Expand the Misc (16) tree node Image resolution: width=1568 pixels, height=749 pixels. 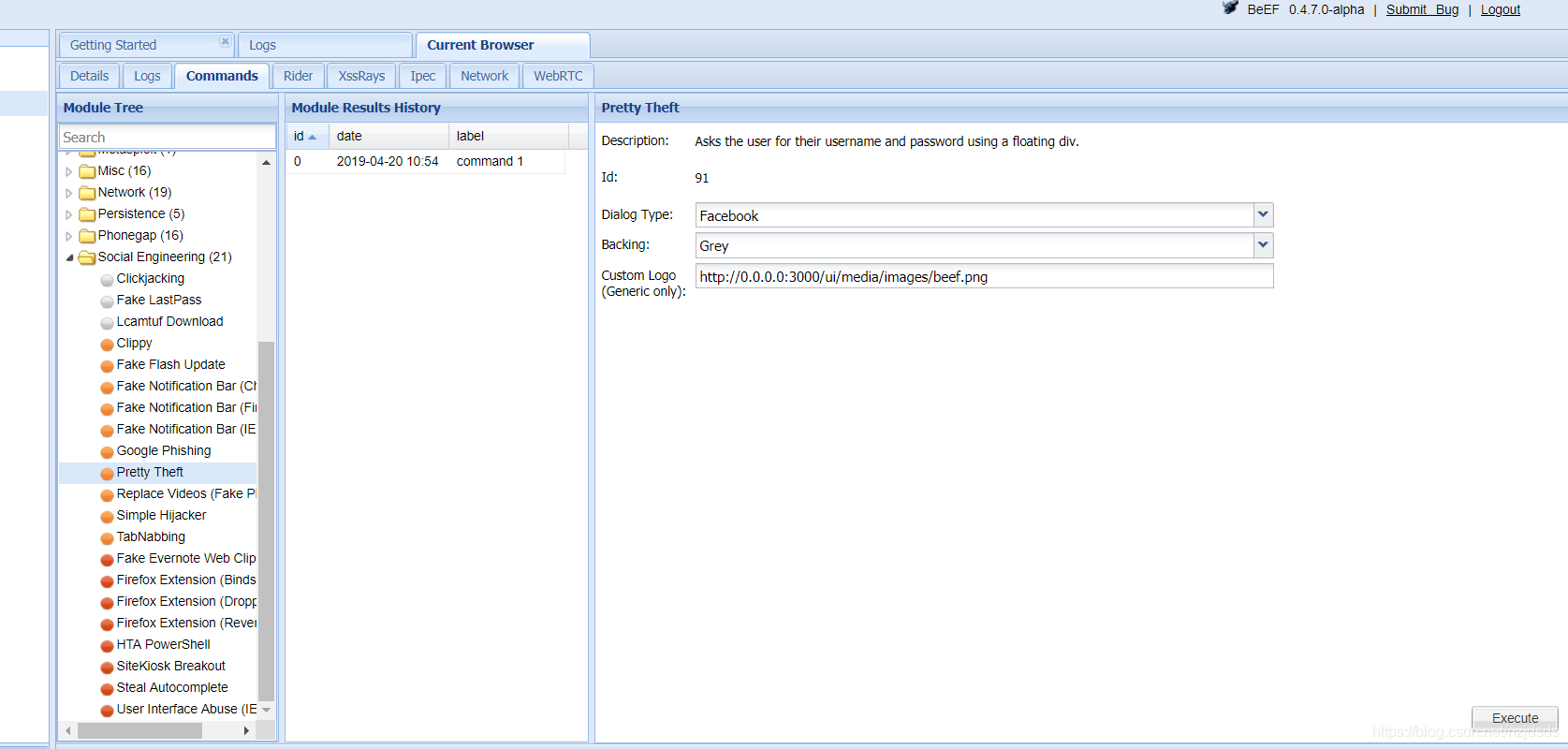coord(69,171)
